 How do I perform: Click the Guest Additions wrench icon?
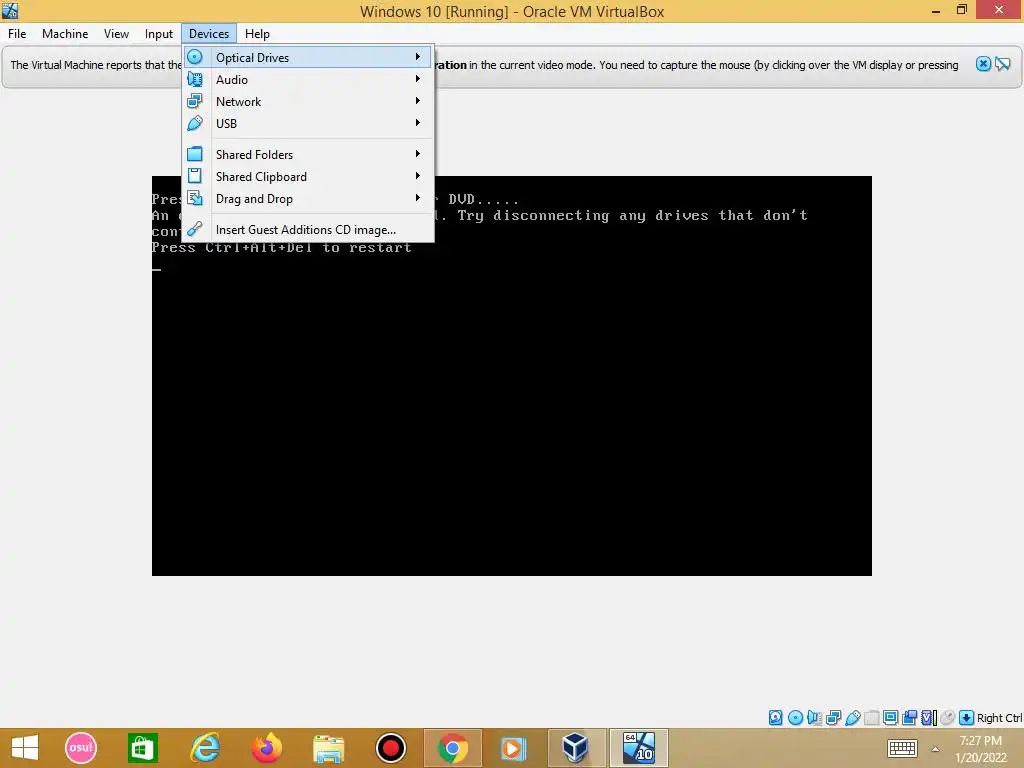click(195, 229)
